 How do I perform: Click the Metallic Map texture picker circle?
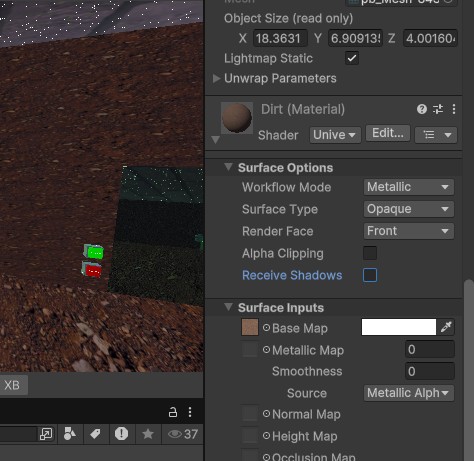(x=266, y=350)
